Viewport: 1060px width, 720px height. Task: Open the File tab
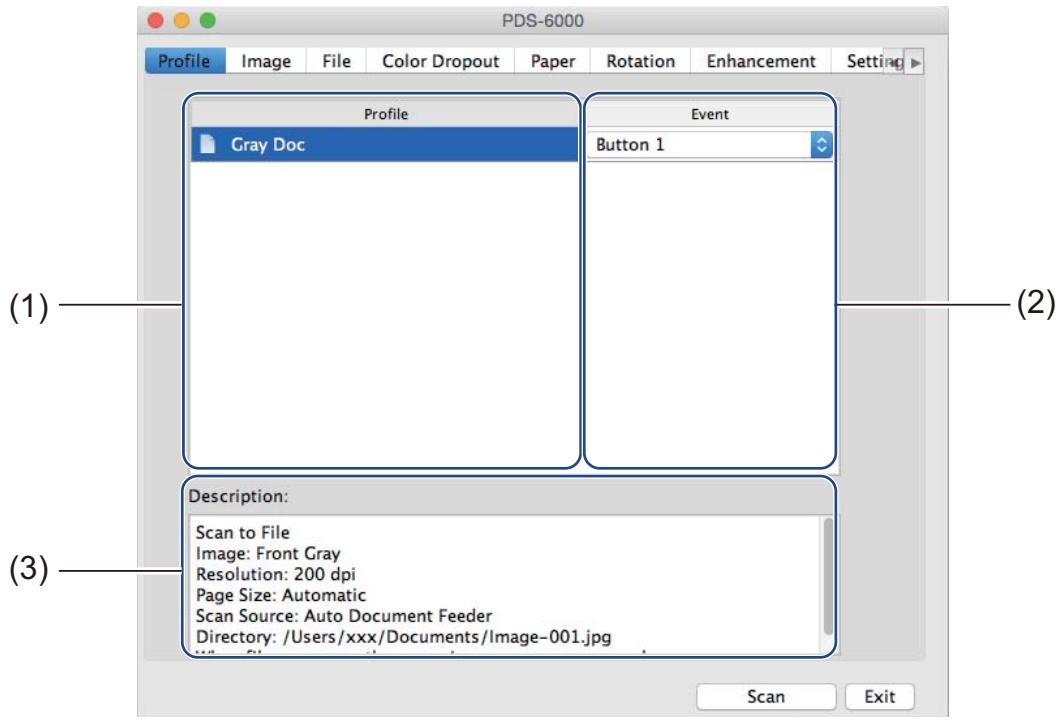[x=336, y=61]
